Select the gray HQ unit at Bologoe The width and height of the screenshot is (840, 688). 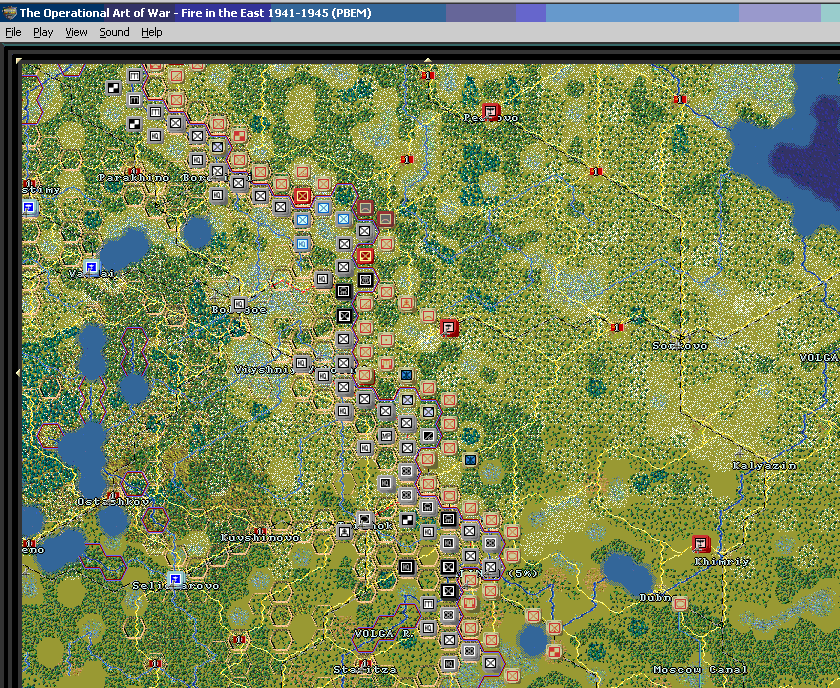[239, 305]
